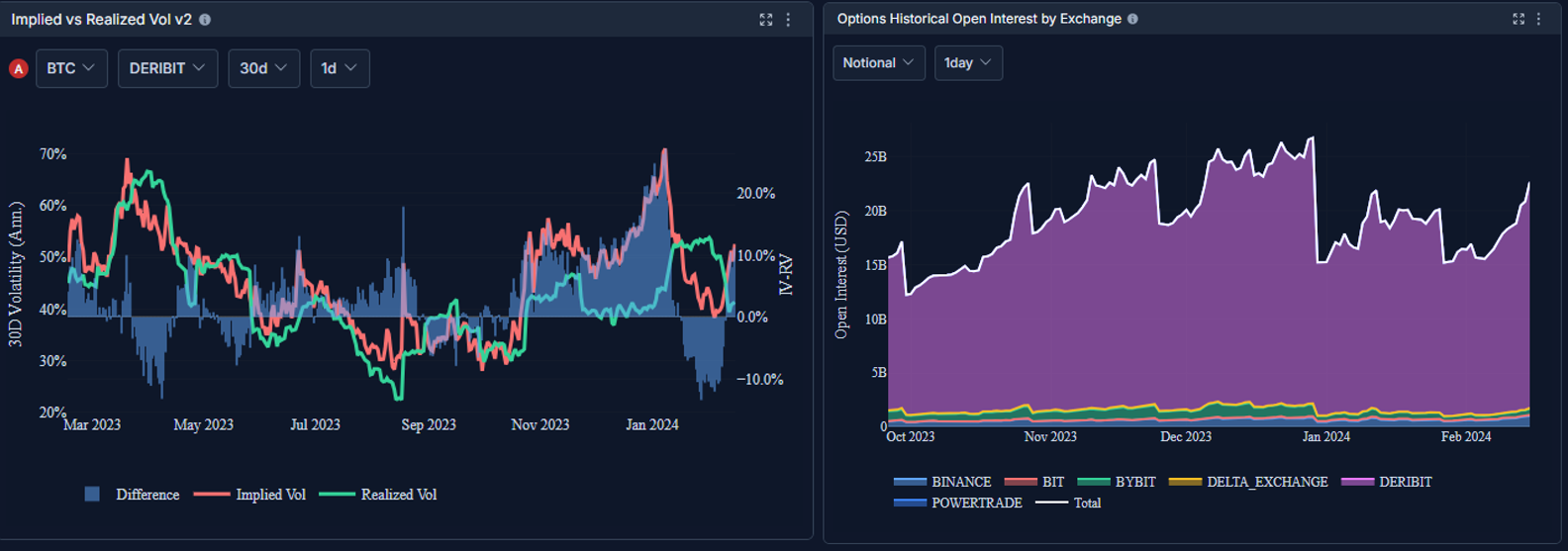This screenshot has width=1568, height=551.
Task: Click the IV-RV right axis title
Action: (786, 274)
